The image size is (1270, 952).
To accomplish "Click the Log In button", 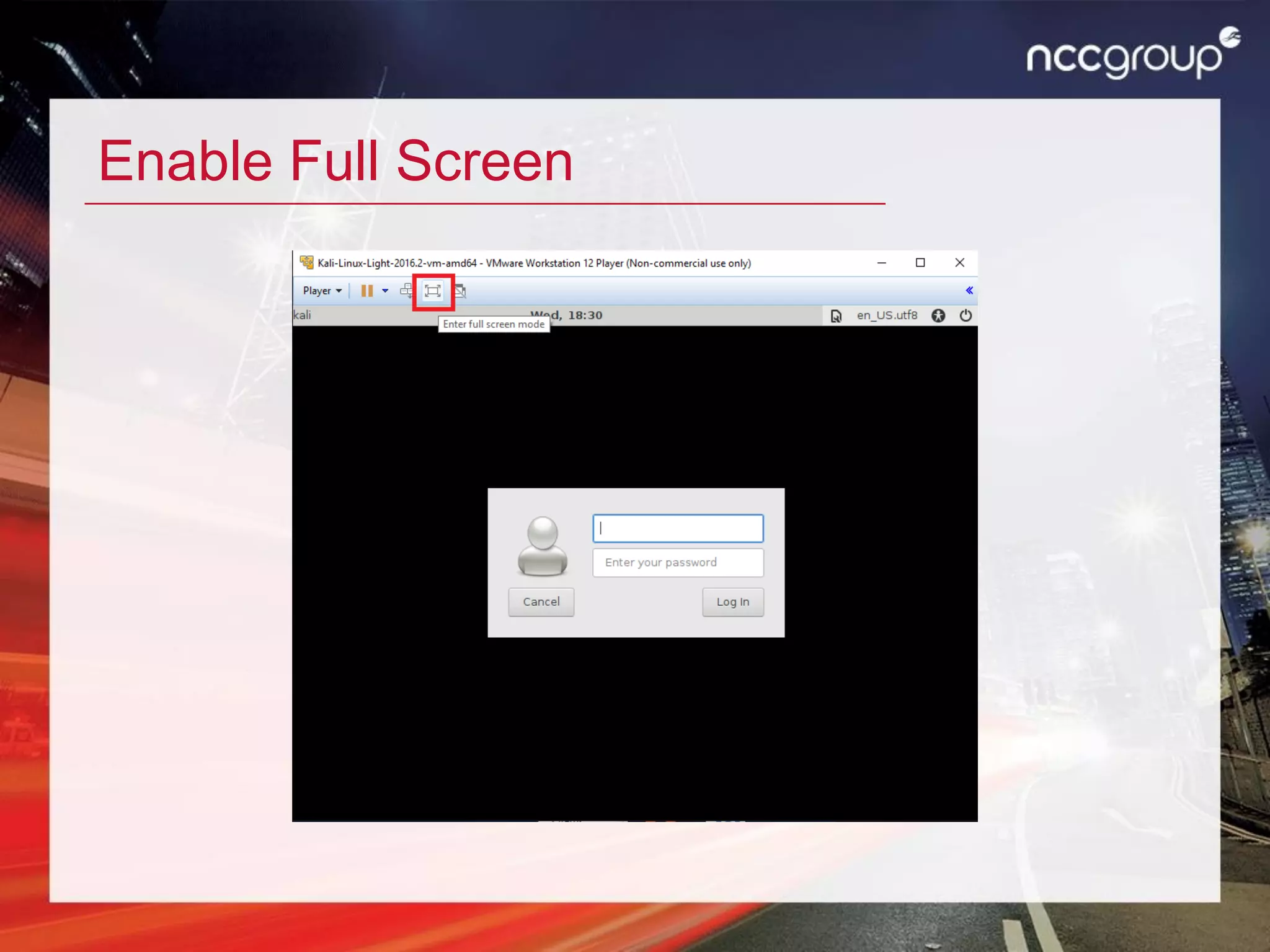I will point(733,602).
